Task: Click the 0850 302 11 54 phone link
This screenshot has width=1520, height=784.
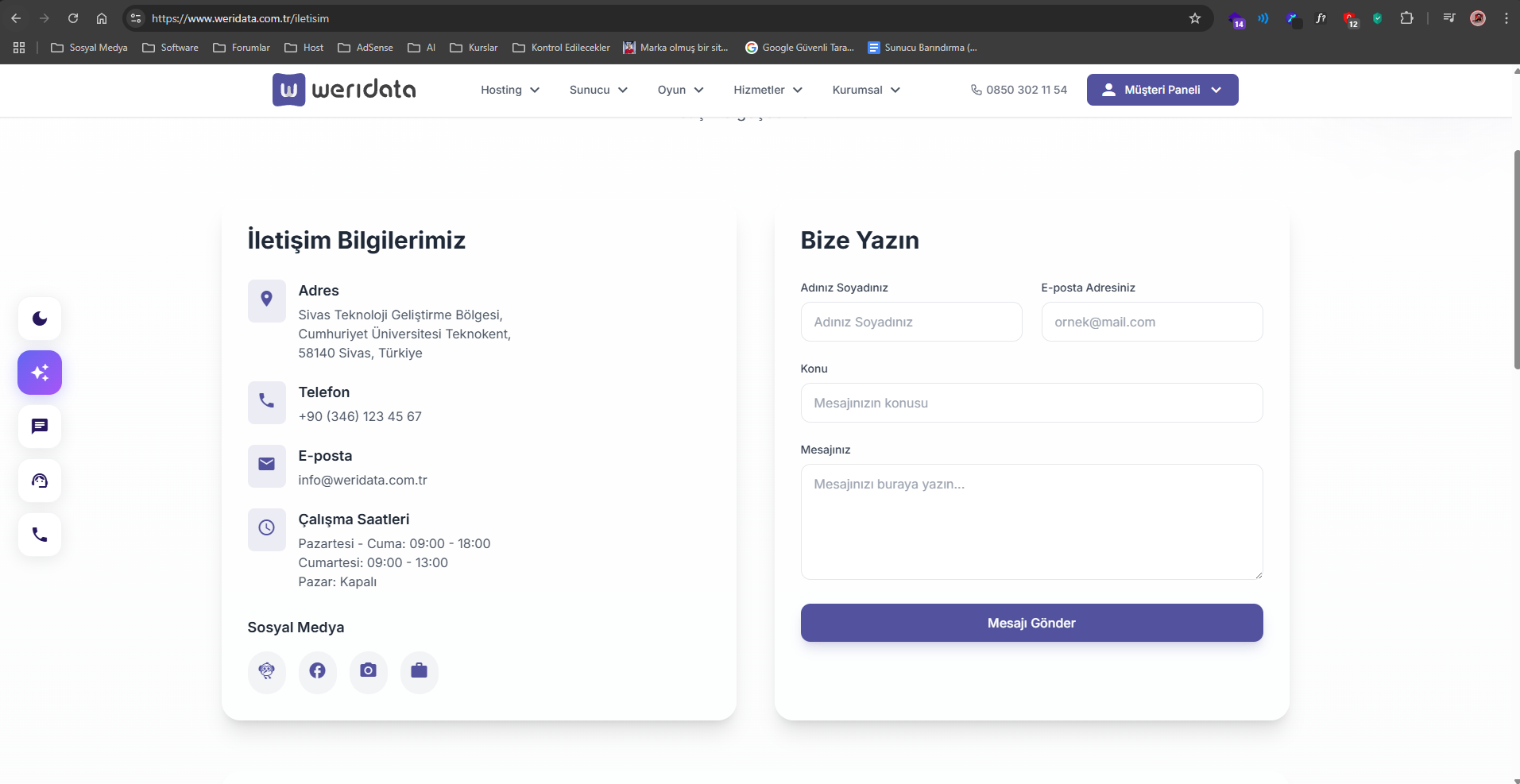Action: [x=1019, y=90]
